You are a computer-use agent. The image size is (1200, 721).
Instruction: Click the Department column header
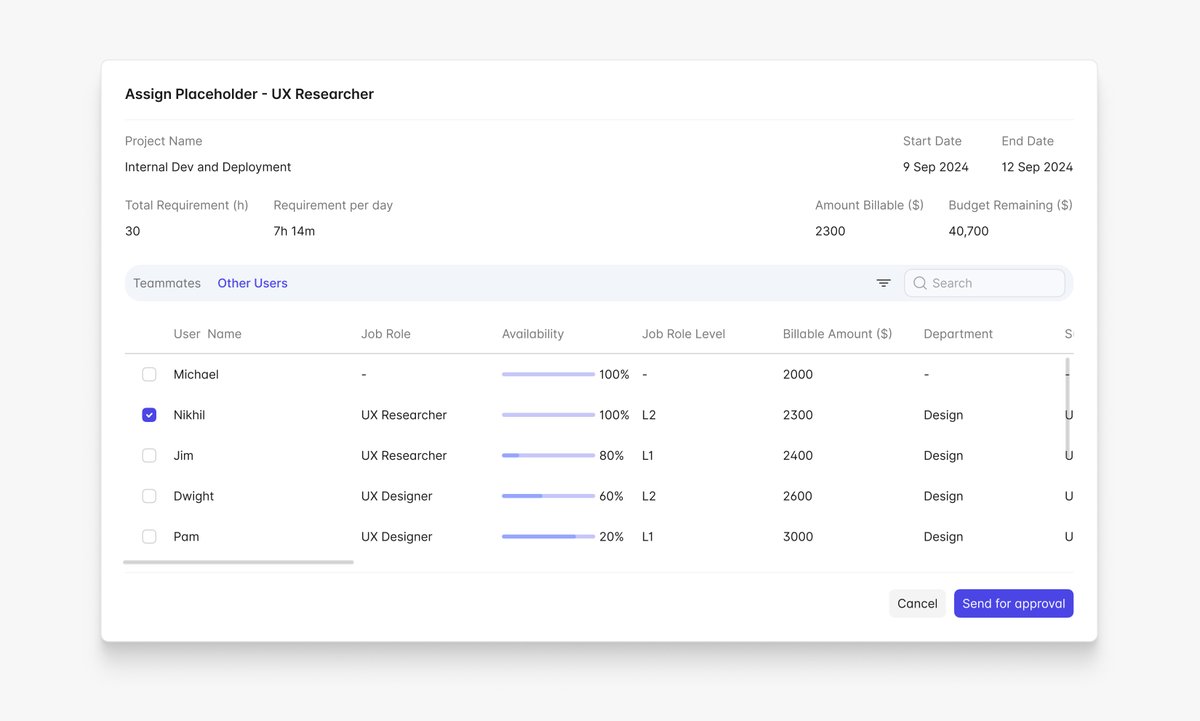[x=958, y=334]
